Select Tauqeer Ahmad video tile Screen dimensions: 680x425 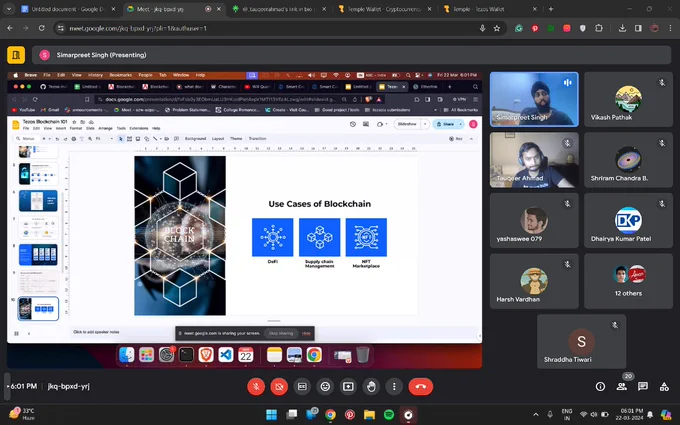(x=534, y=160)
